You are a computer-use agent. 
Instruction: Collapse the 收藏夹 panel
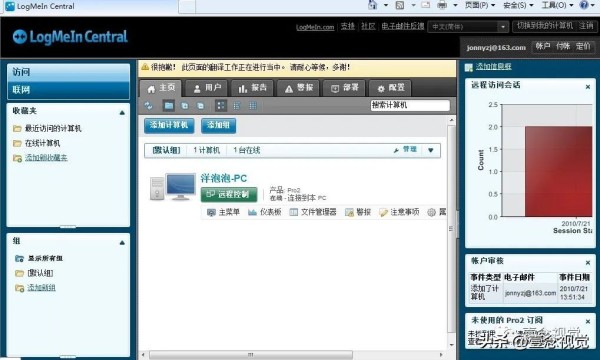(x=122, y=112)
